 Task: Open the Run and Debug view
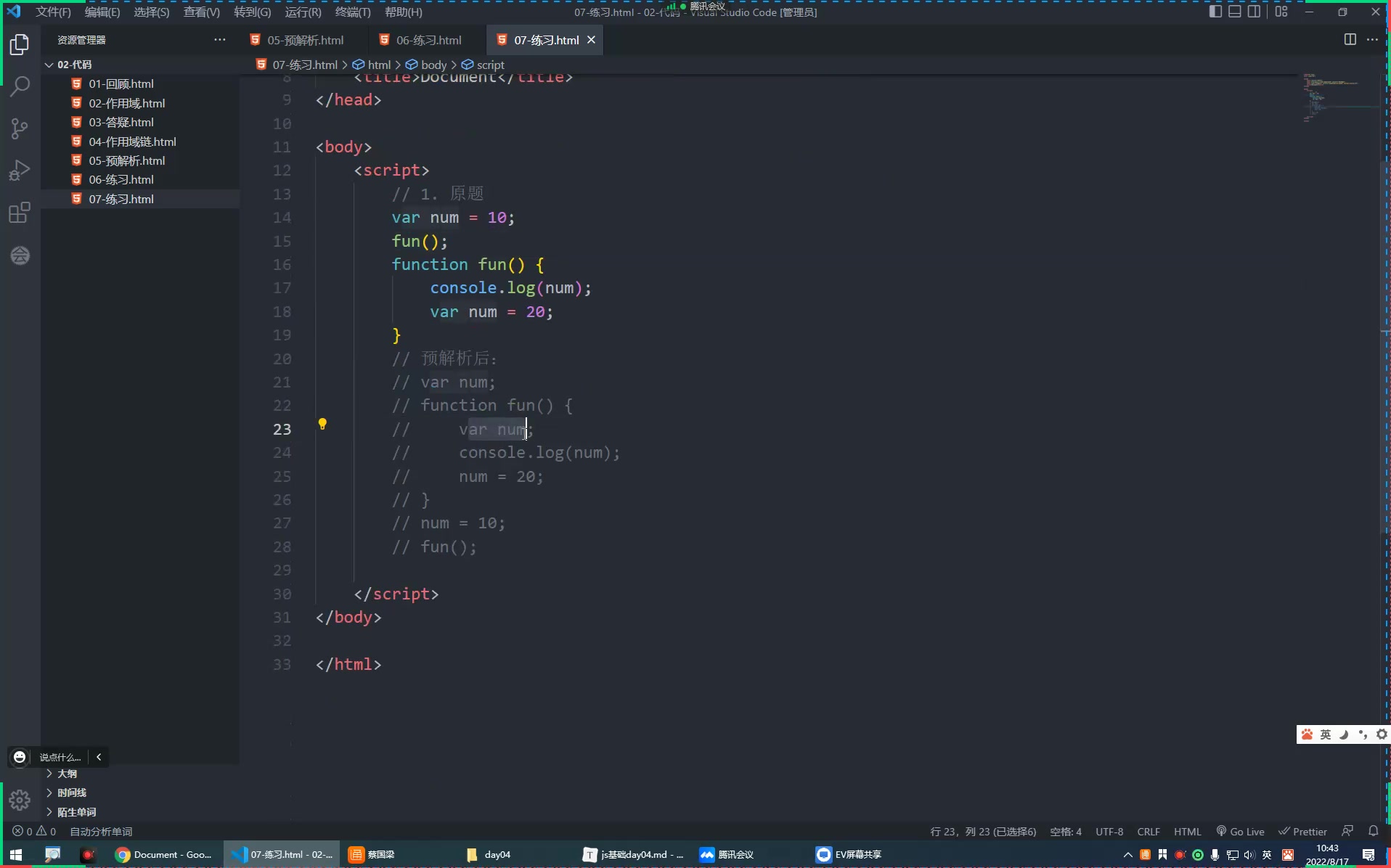[x=19, y=169]
